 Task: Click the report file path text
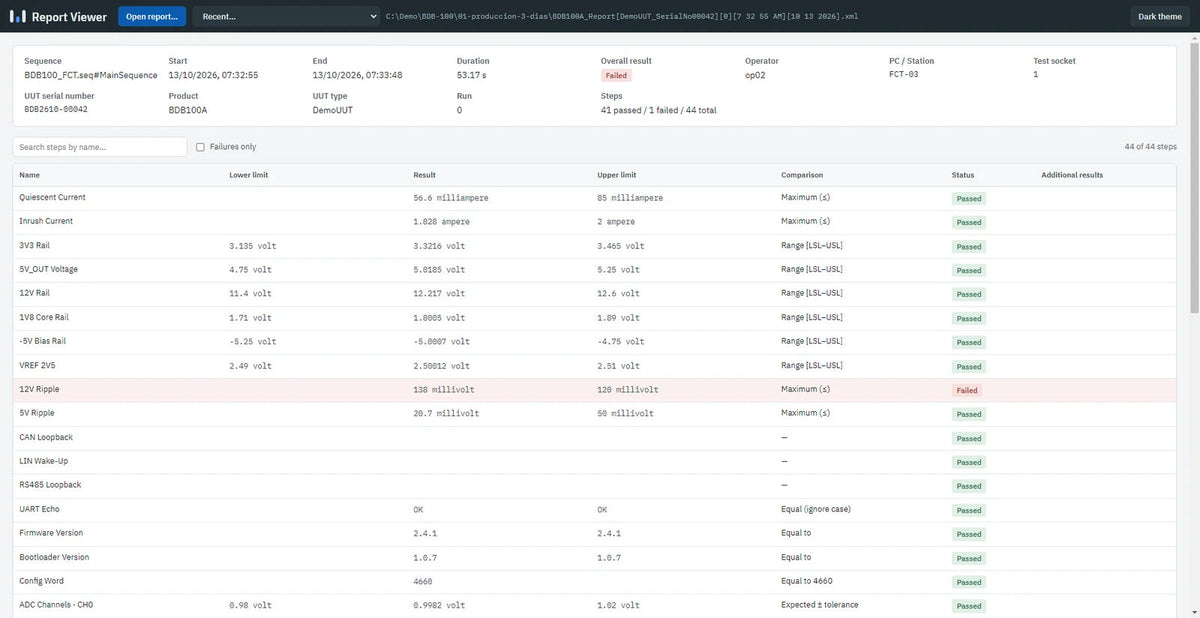(x=621, y=16)
